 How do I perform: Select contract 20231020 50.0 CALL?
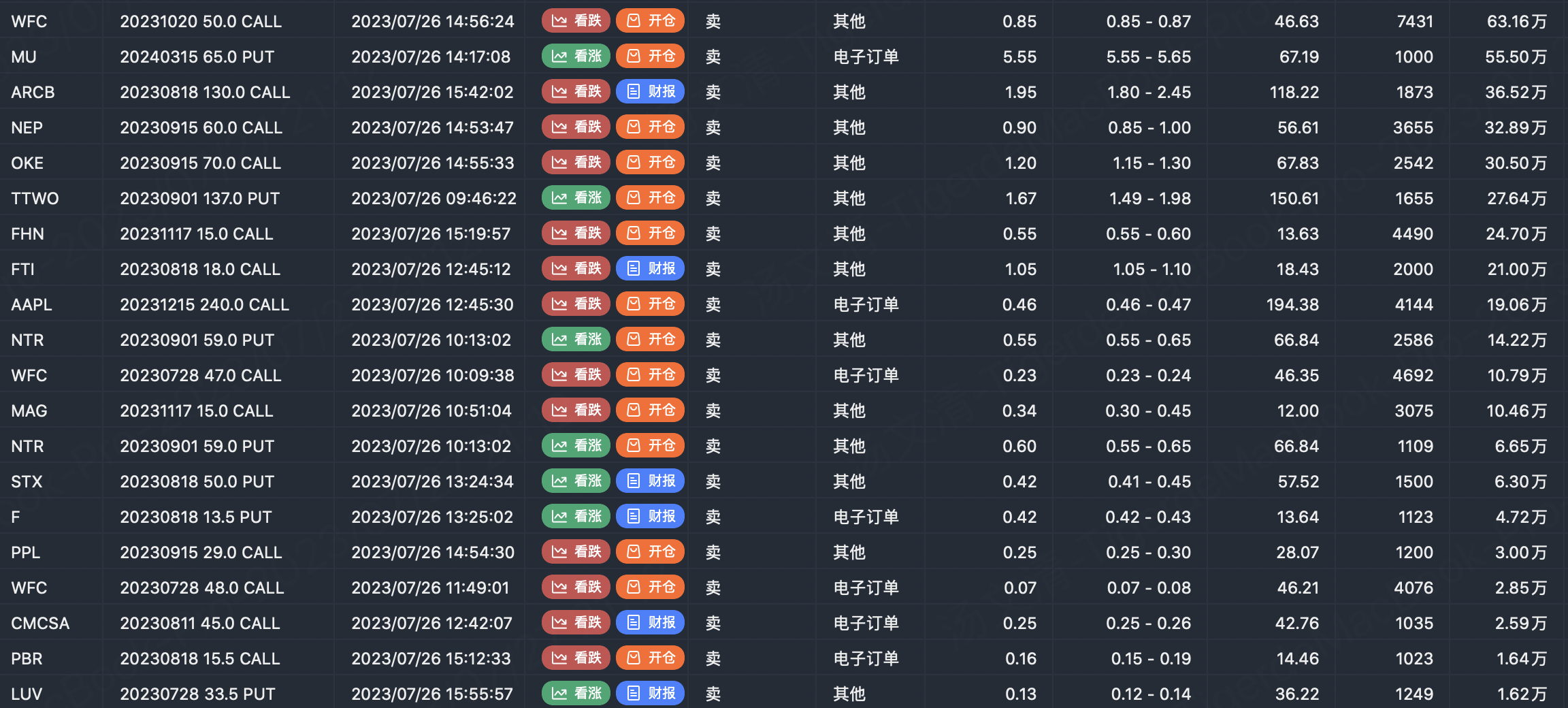tap(201, 22)
